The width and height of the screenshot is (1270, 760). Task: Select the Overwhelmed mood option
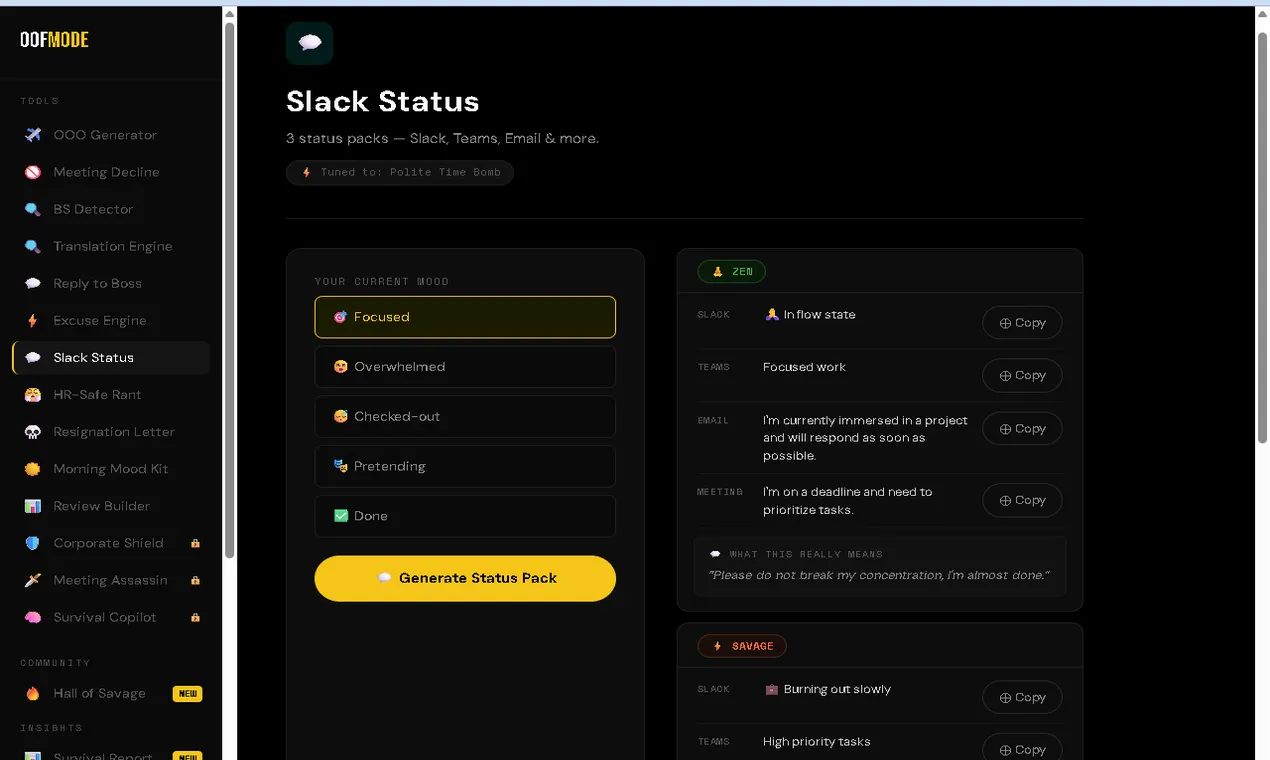tap(465, 367)
